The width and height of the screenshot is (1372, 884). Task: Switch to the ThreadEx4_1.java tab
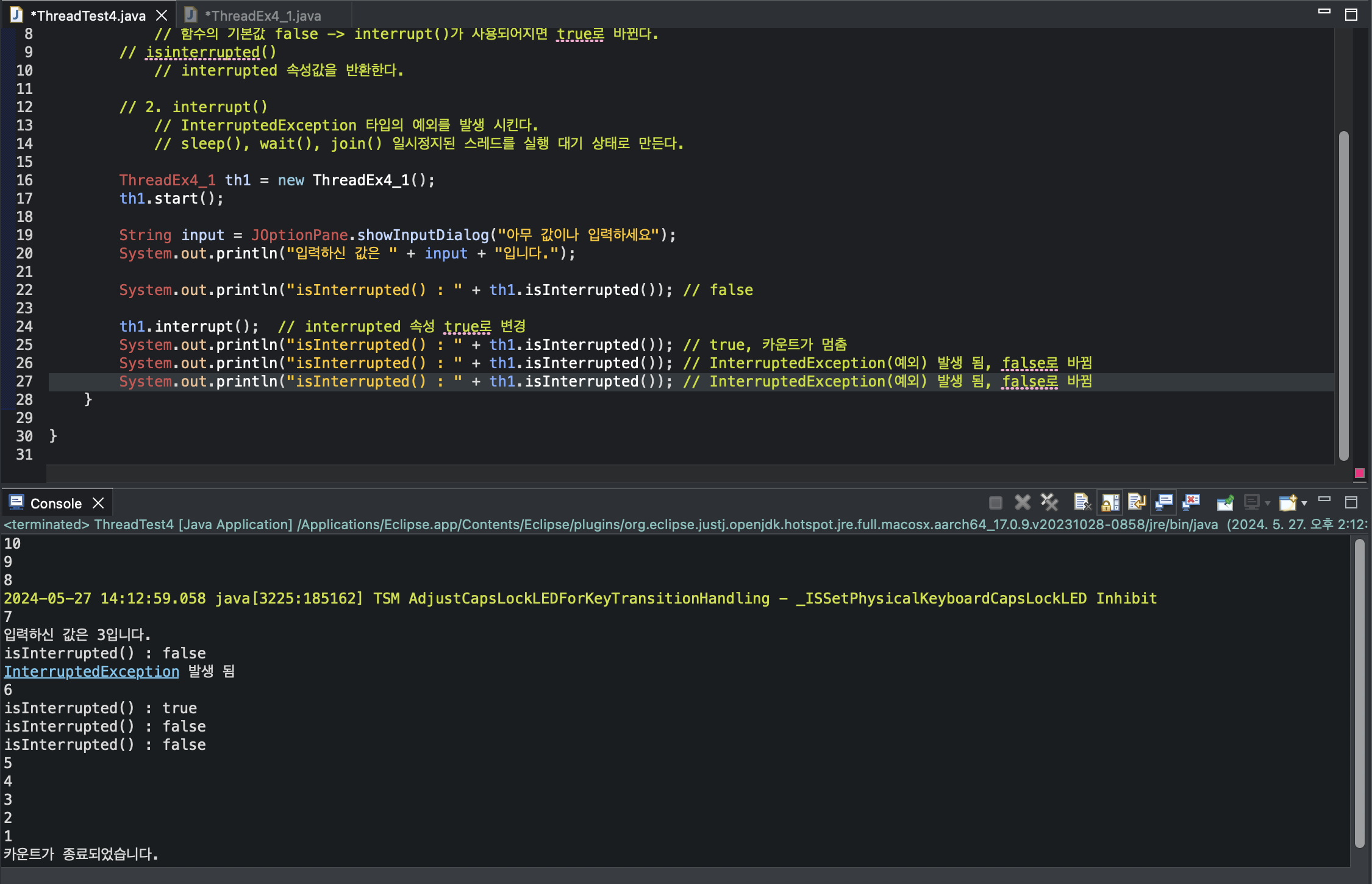[262, 15]
